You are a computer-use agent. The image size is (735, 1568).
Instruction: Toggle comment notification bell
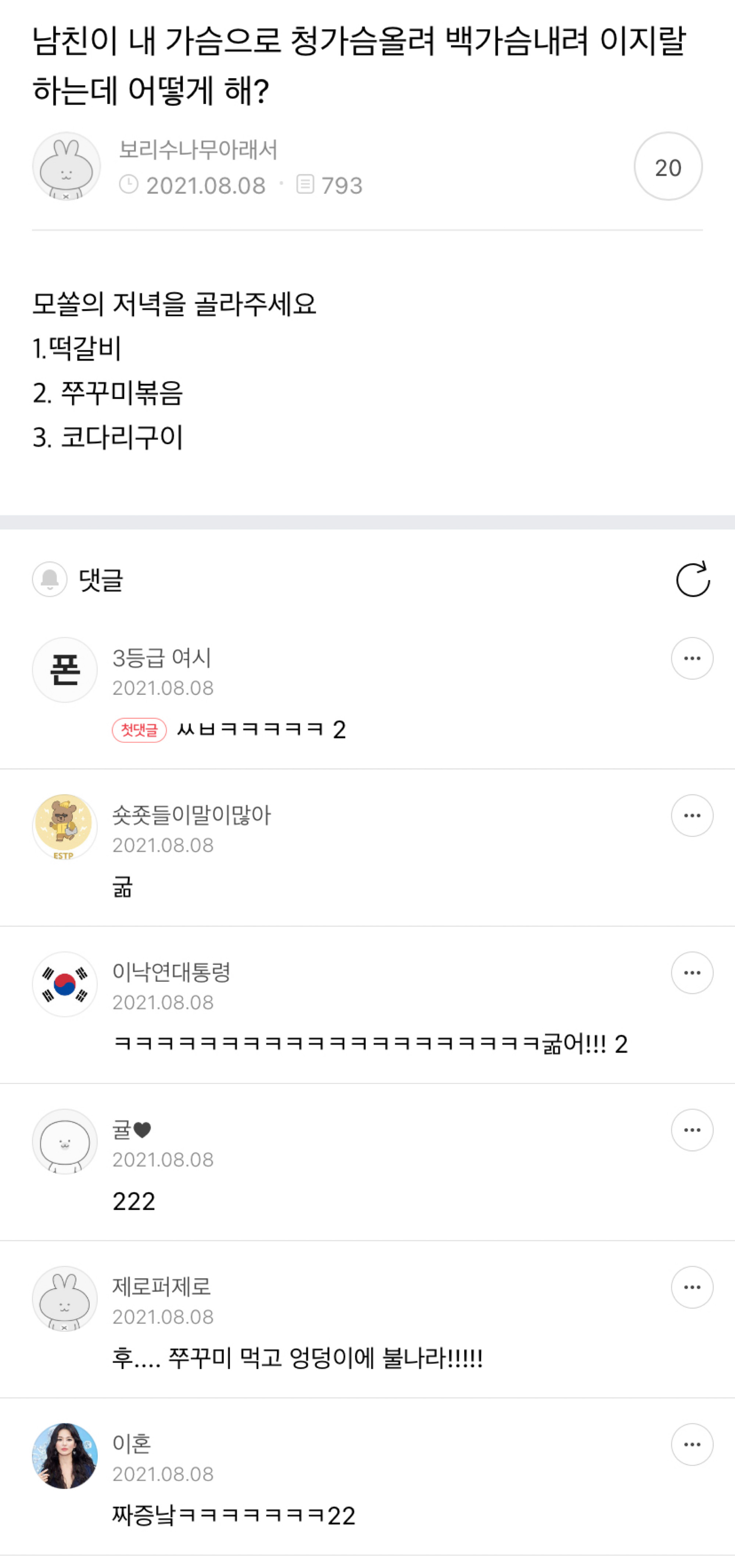point(49,579)
